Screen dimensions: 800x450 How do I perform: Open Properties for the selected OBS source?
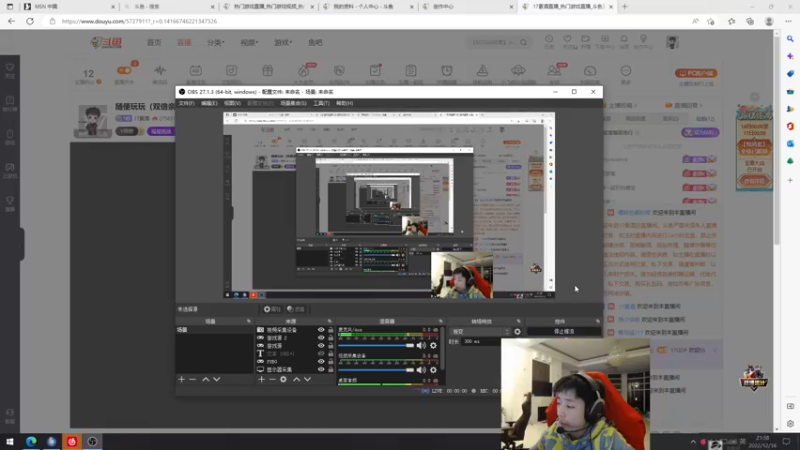tap(272, 309)
